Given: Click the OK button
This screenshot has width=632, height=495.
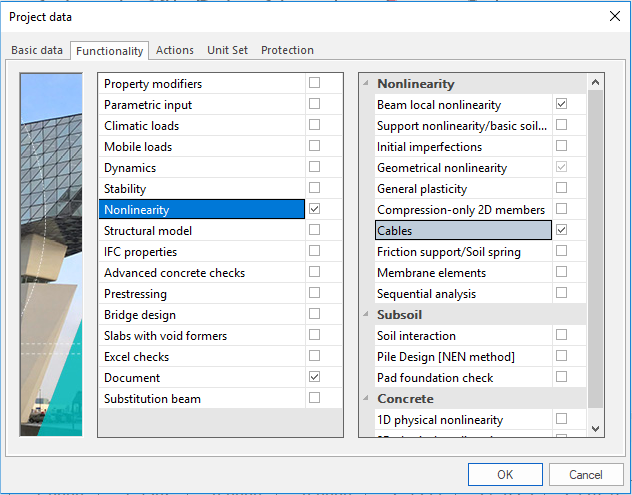Looking at the screenshot, I should click(x=505, y=474).
